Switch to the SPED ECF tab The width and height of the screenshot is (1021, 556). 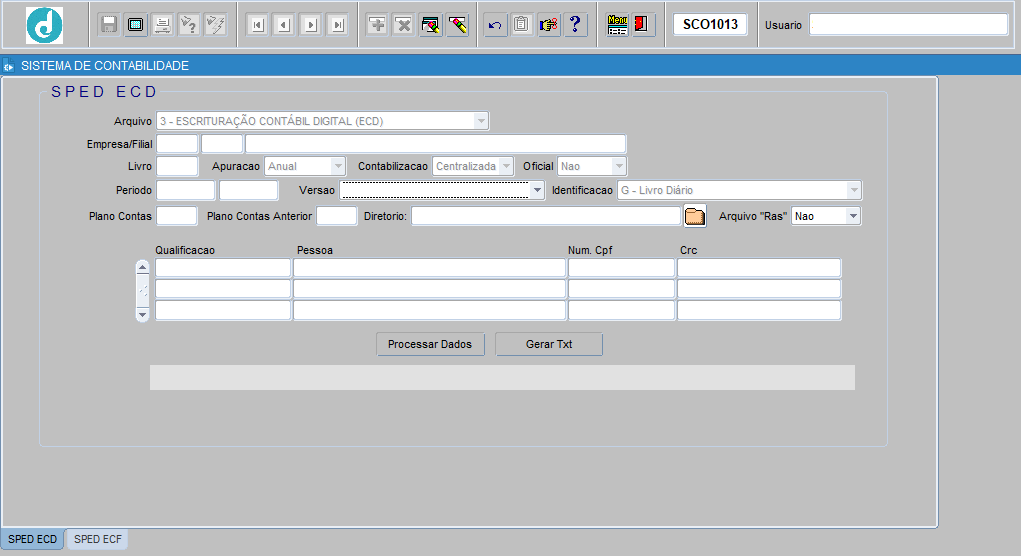pos(97,539)
